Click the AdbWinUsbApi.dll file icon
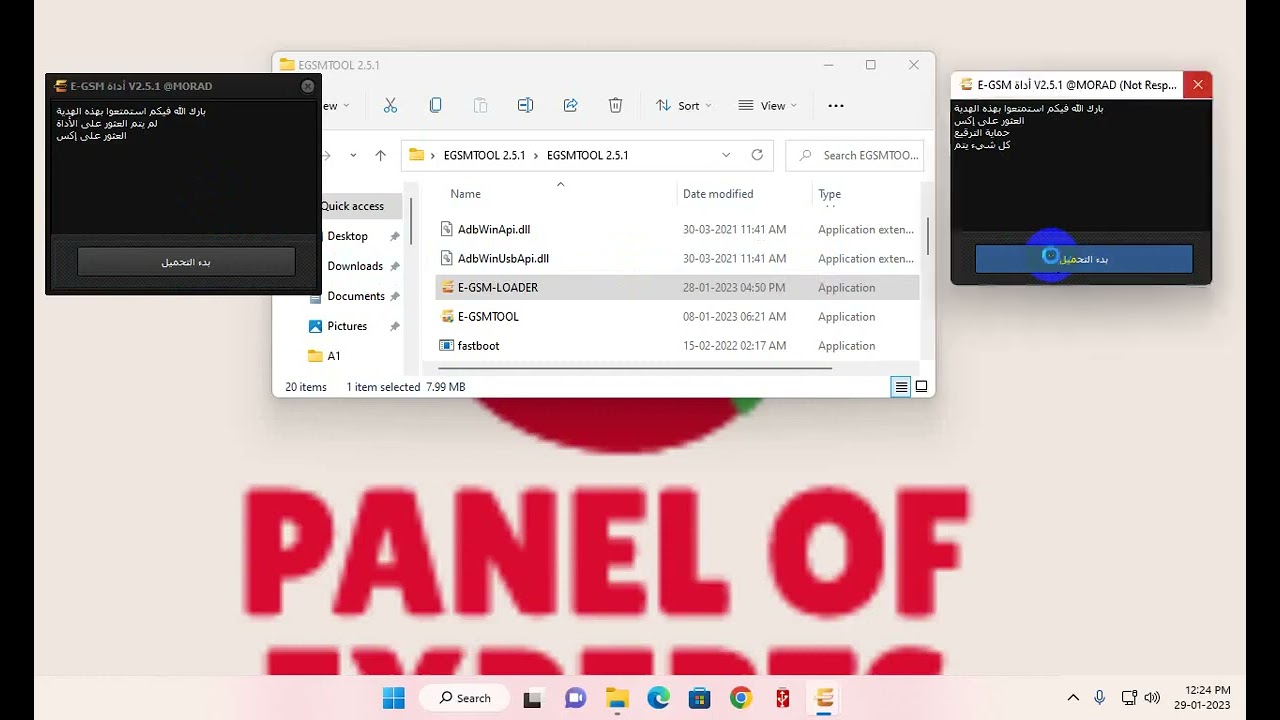 click(447, 258)
